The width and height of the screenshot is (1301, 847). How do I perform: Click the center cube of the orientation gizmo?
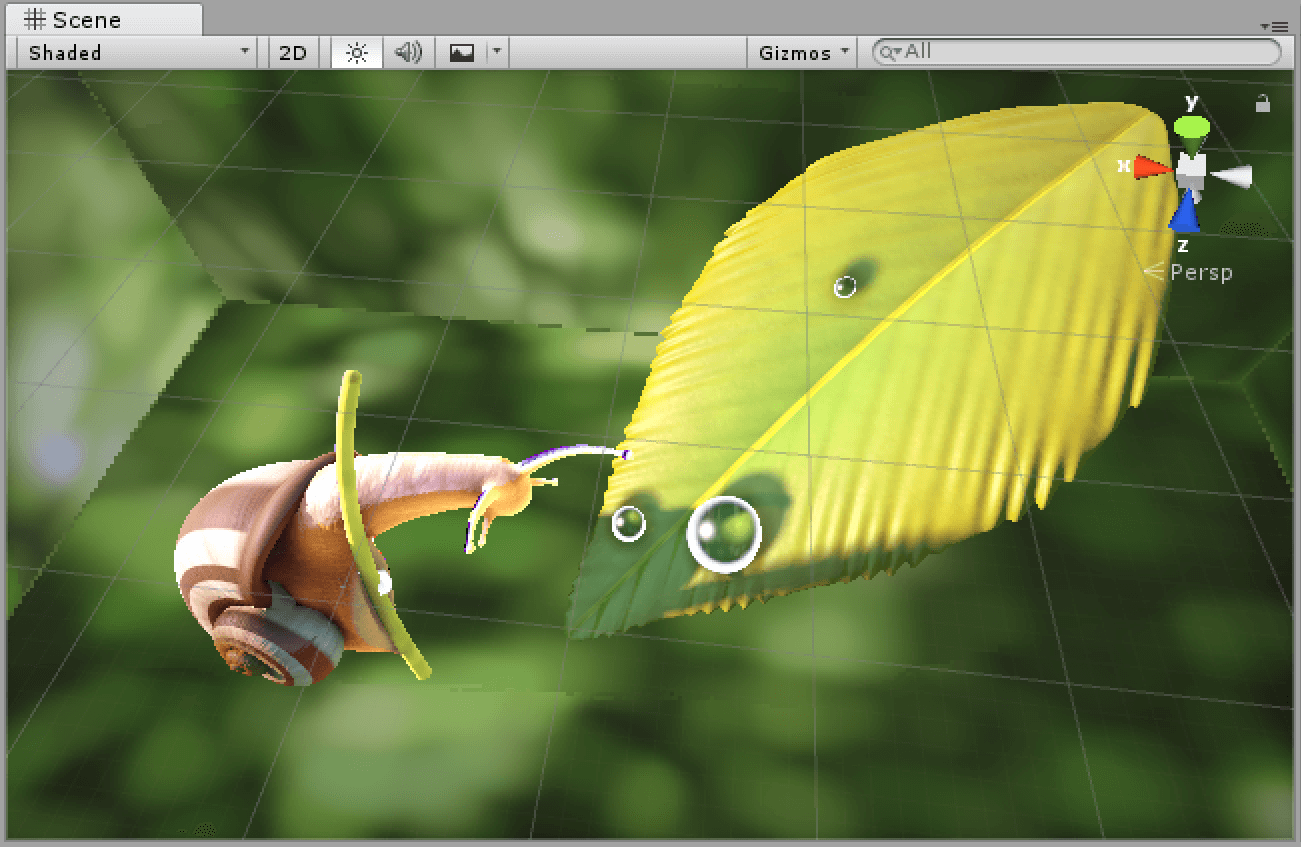1190,172
